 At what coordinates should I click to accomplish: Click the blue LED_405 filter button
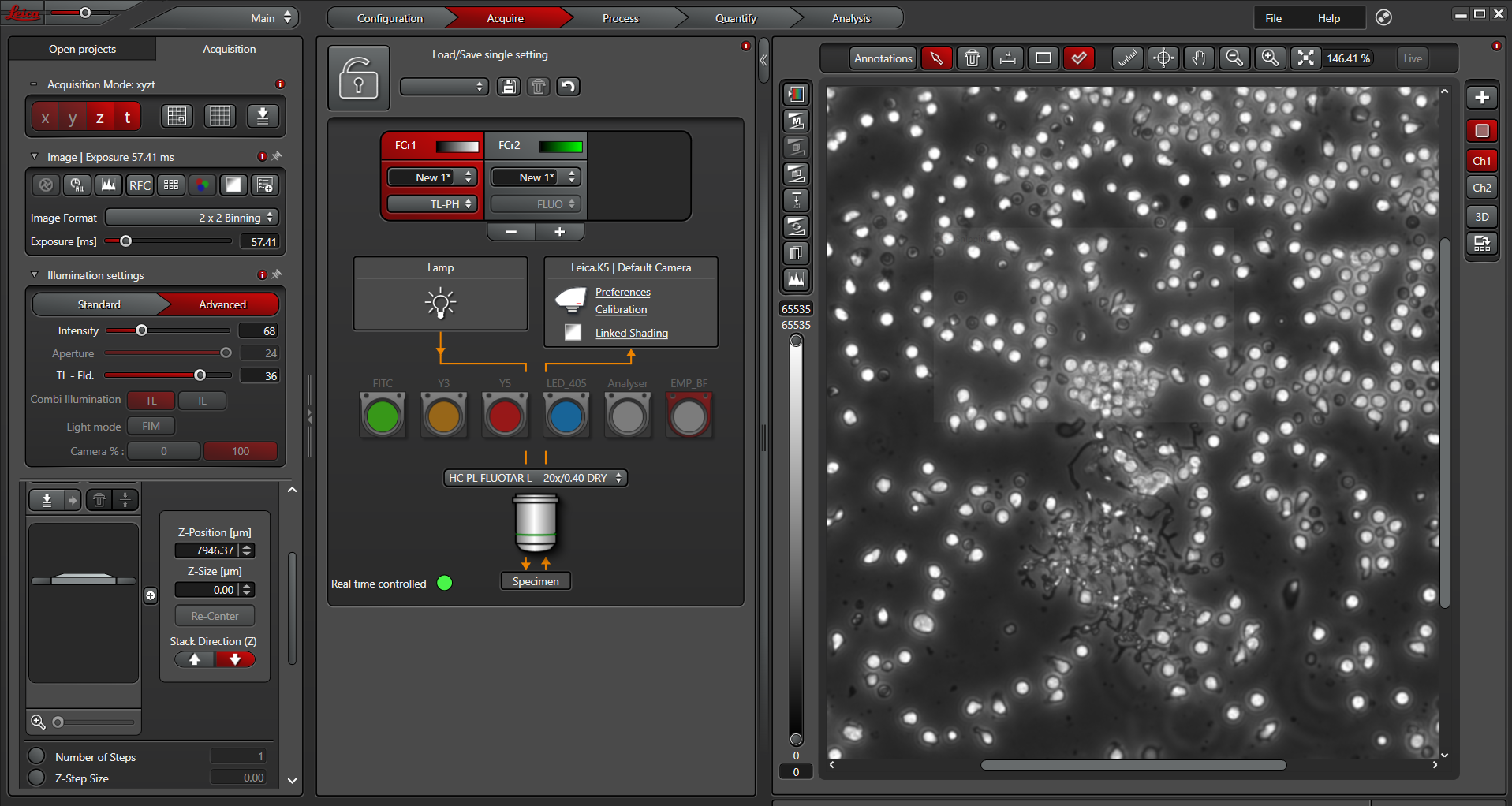click(x=566, y=416)
